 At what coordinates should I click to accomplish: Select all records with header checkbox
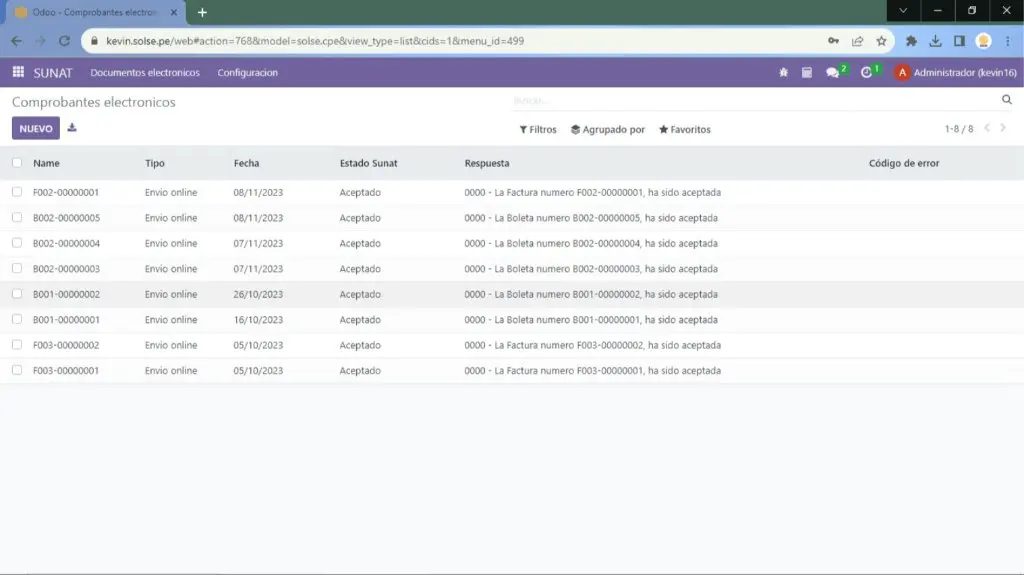tap(17, 163)
